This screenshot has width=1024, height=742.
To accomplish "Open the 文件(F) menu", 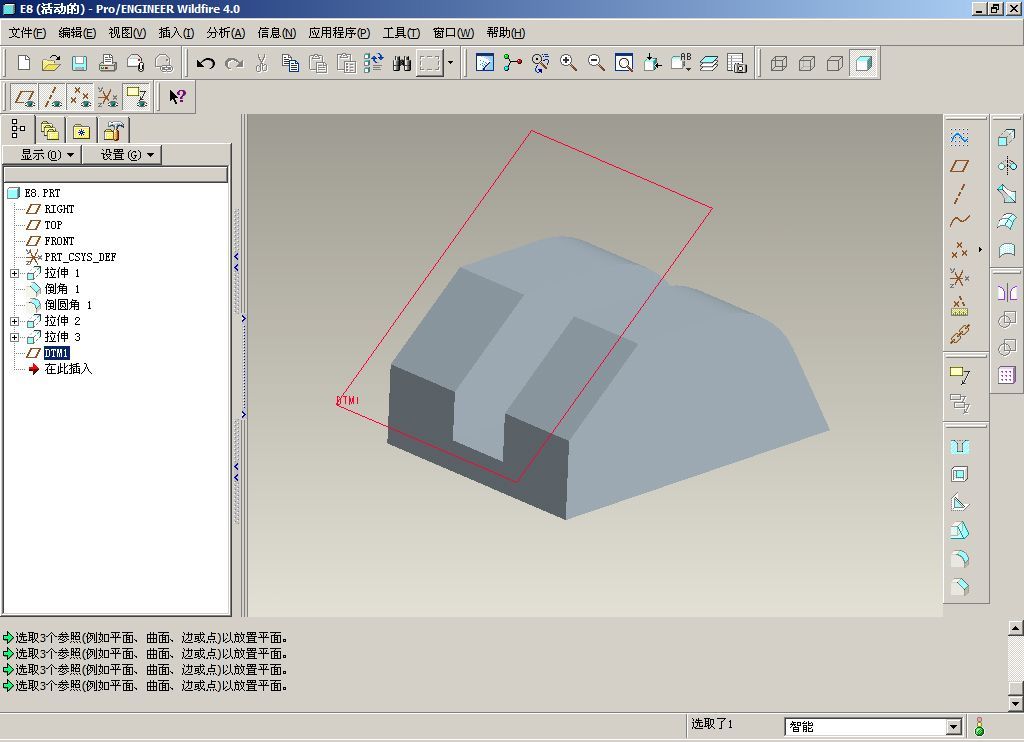I will click(x=27, y=33).
